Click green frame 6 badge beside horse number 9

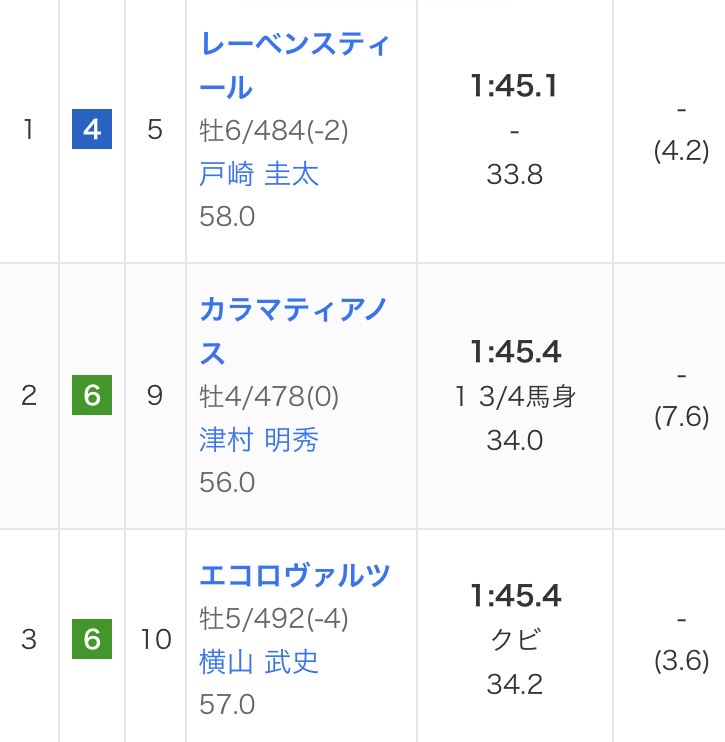tap(92, 396)
